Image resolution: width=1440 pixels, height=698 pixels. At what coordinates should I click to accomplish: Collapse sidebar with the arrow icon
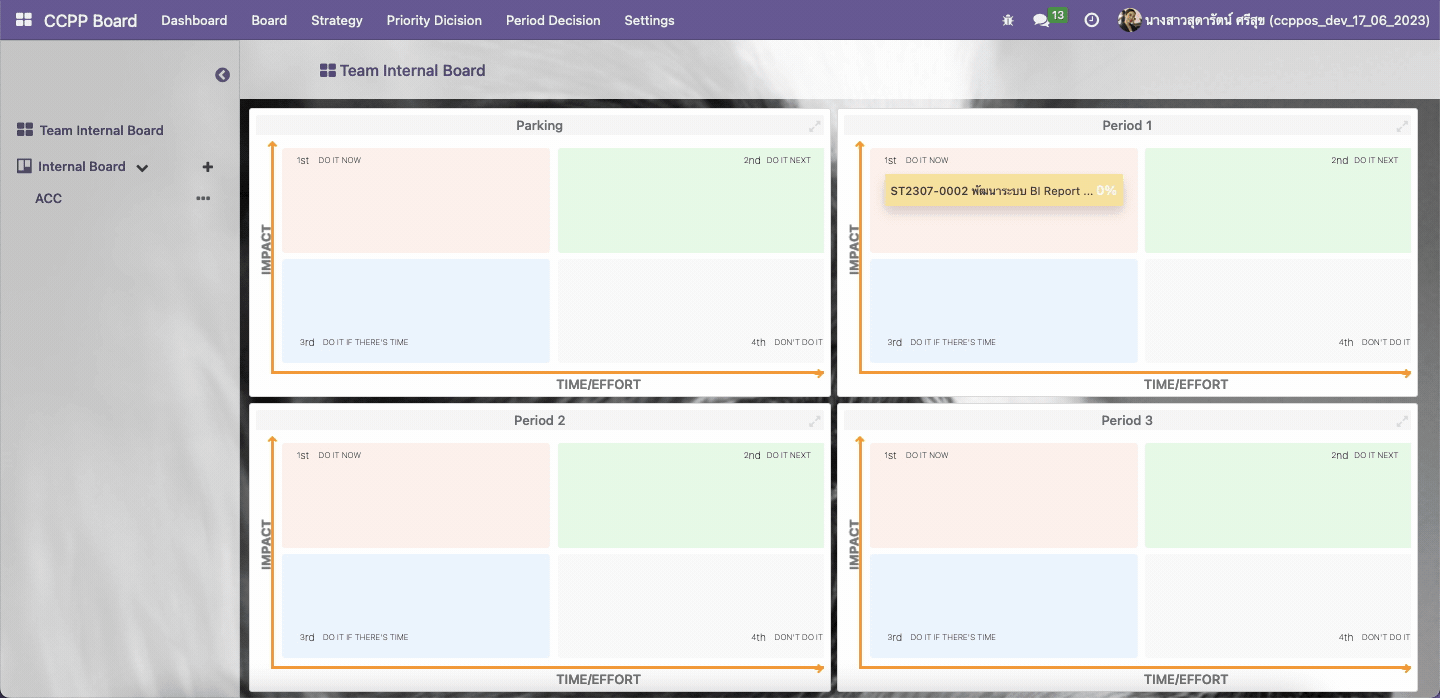[x=223, y=75]
